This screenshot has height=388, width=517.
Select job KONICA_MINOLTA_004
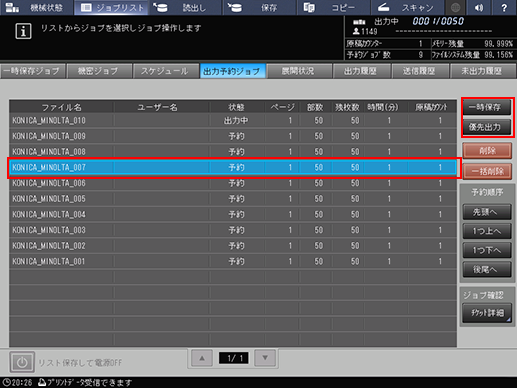[233, 214]
